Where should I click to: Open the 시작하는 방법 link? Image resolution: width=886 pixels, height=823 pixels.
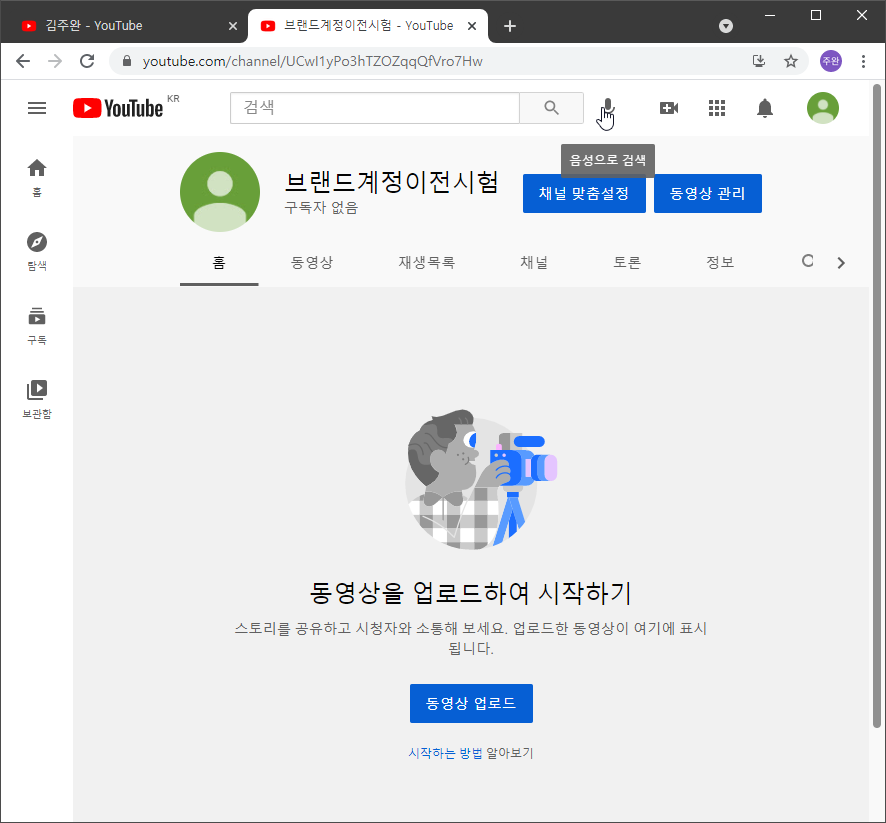pos(445,753)
